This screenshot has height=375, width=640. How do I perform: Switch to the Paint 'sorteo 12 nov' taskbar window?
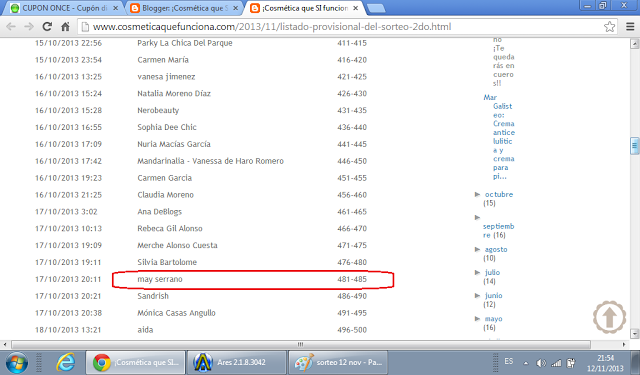point(339,362)
